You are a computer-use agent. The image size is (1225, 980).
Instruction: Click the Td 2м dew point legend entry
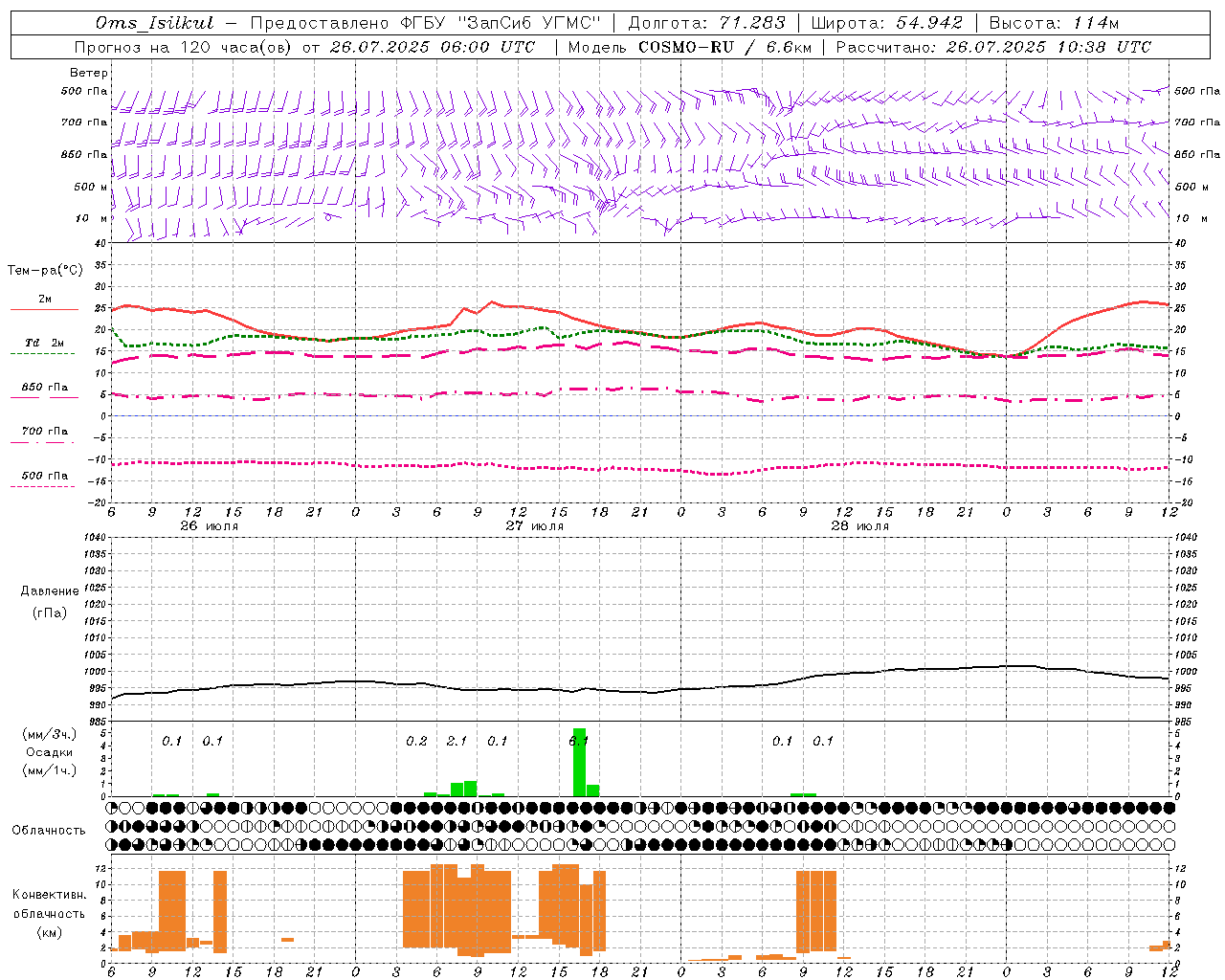click(x=45, y=343)
